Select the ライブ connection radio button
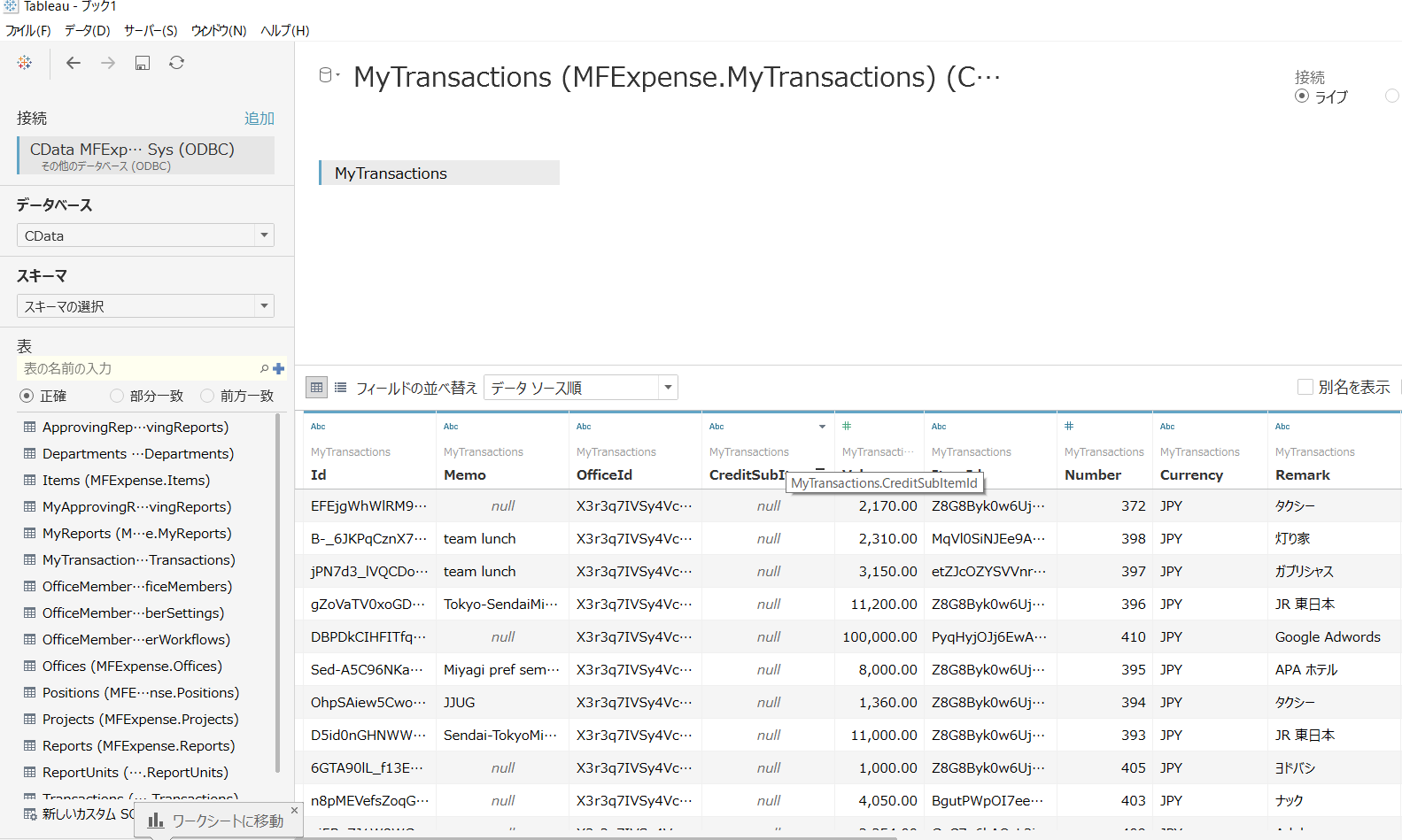This screenshot has width=1402, height=840. (1302, 96)
